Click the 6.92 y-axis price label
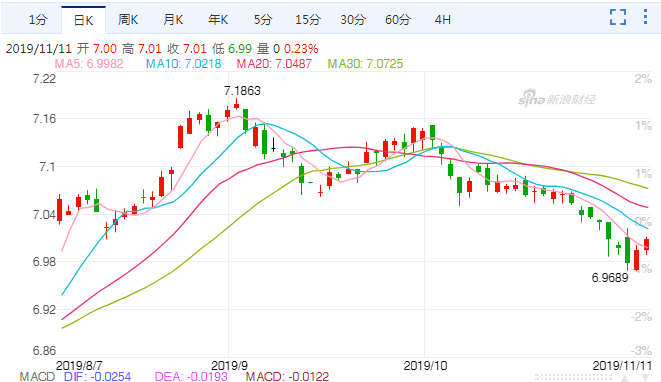This screenshot has height=382, width=661. (44, 309)
